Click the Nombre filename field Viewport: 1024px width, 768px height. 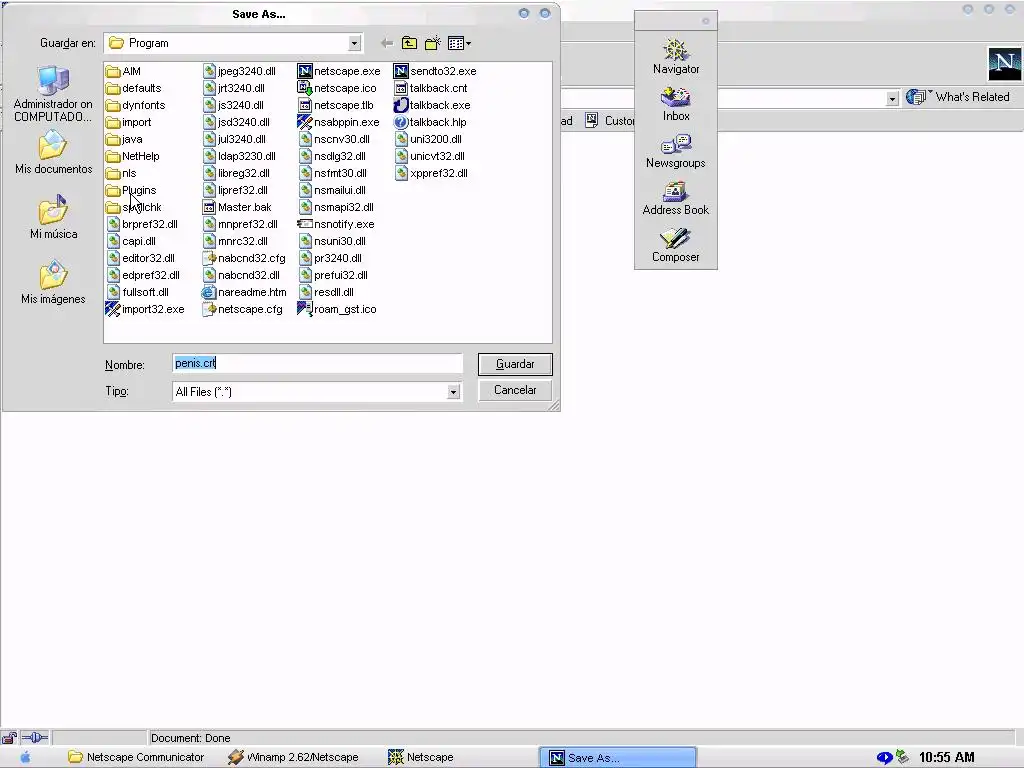[x=317, y=363]
